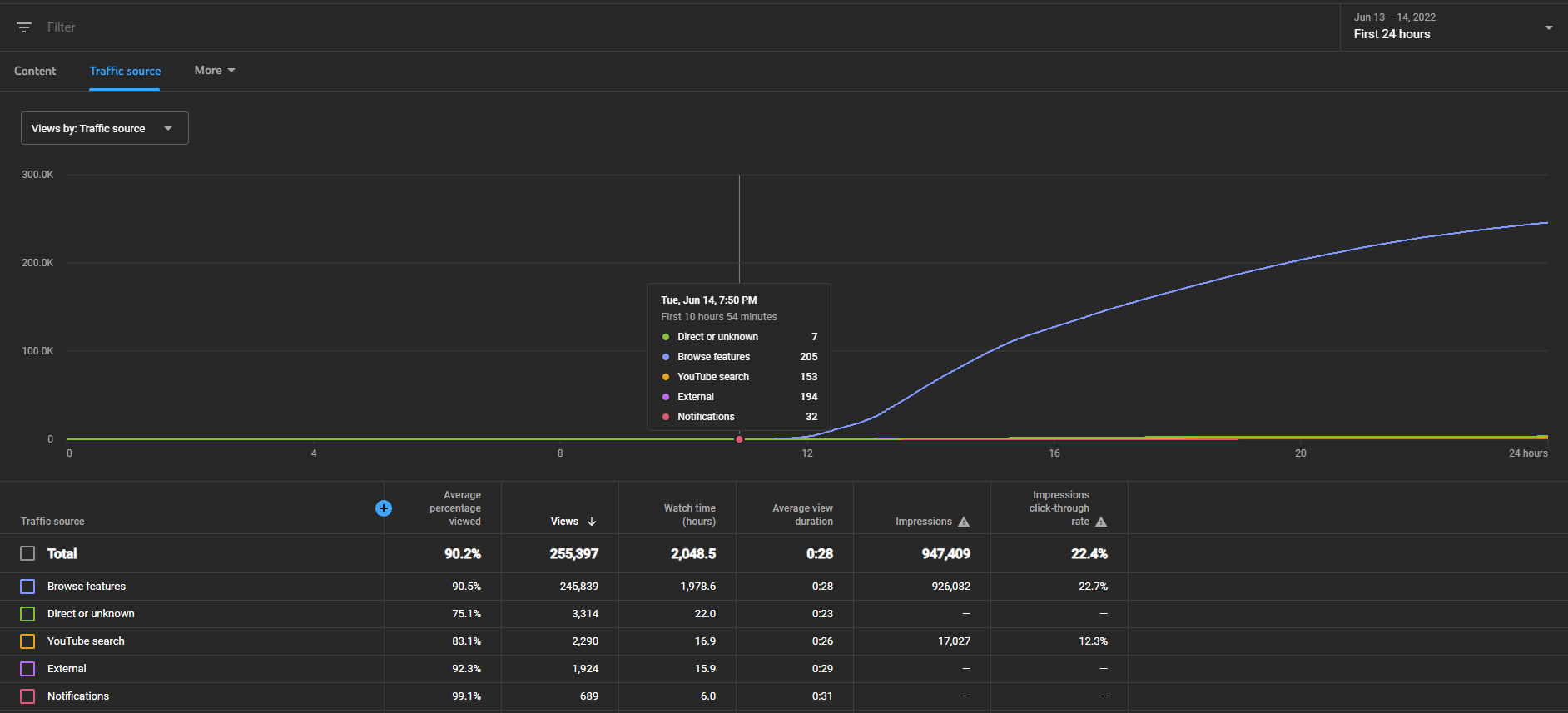Click the click-through rate warning triangle icon
Viewport: 1568px width, 713px height.
(1101, 522)
